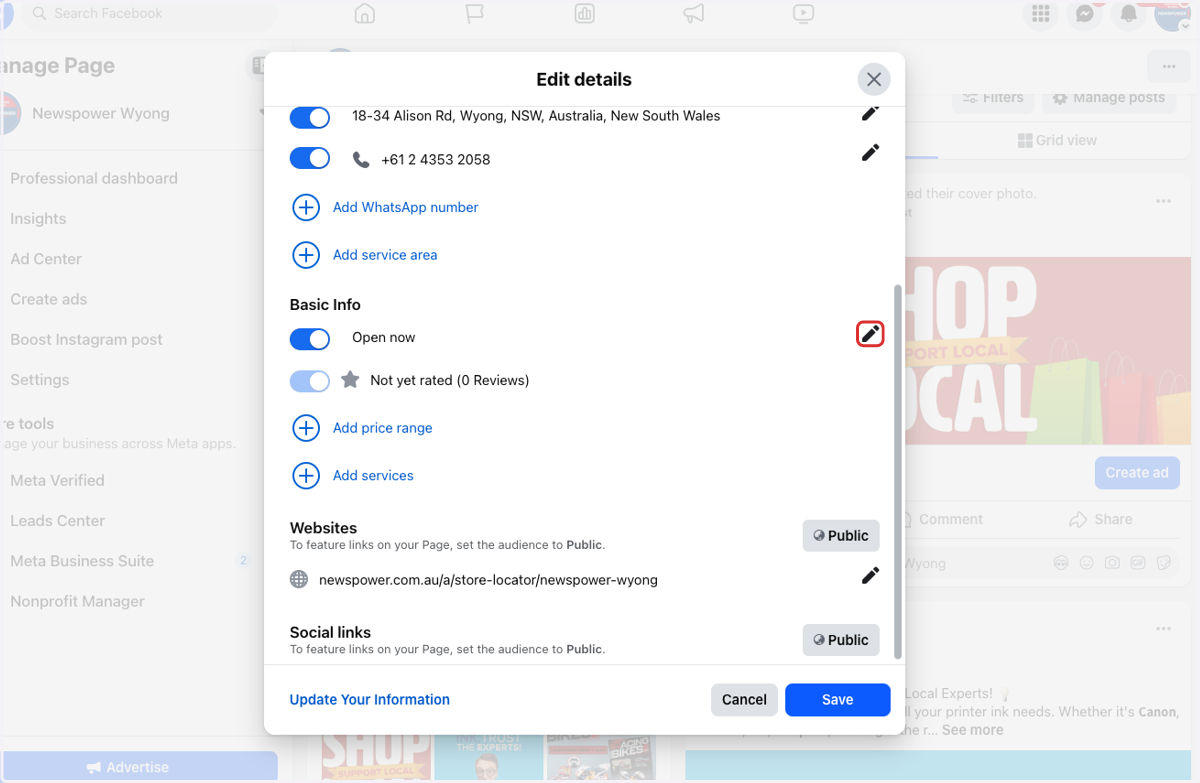
Task: Click Create ad button on post
Action: tap(1137, 473)
